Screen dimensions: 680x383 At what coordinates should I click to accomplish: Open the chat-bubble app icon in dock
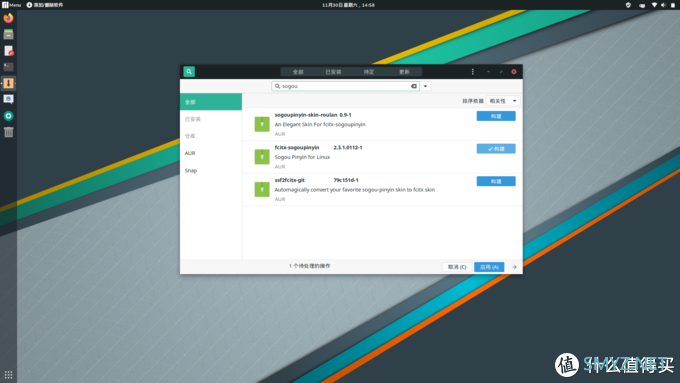[8, 99]
